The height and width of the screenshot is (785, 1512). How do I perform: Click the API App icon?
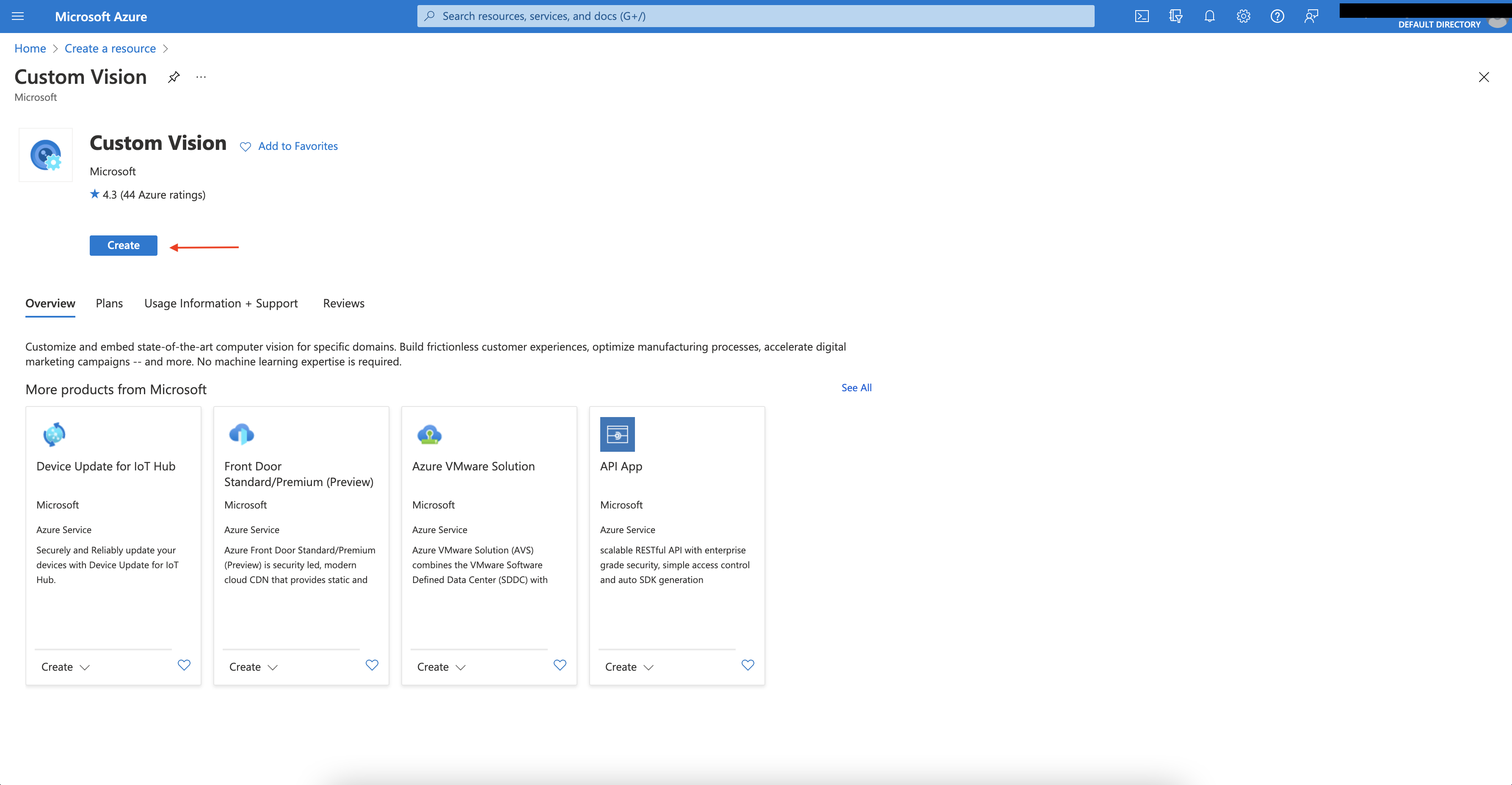[618, 434]
